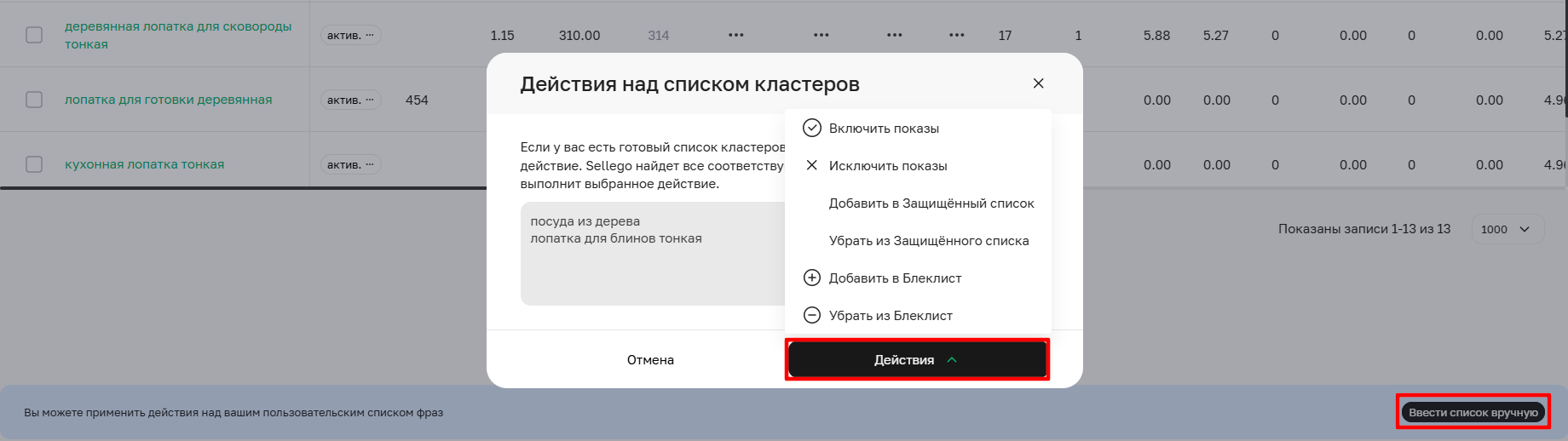Click the plus icon beside Добавить в Блеклист
This screenshot has height=441, width=1568.
click(x=812, y=278)
